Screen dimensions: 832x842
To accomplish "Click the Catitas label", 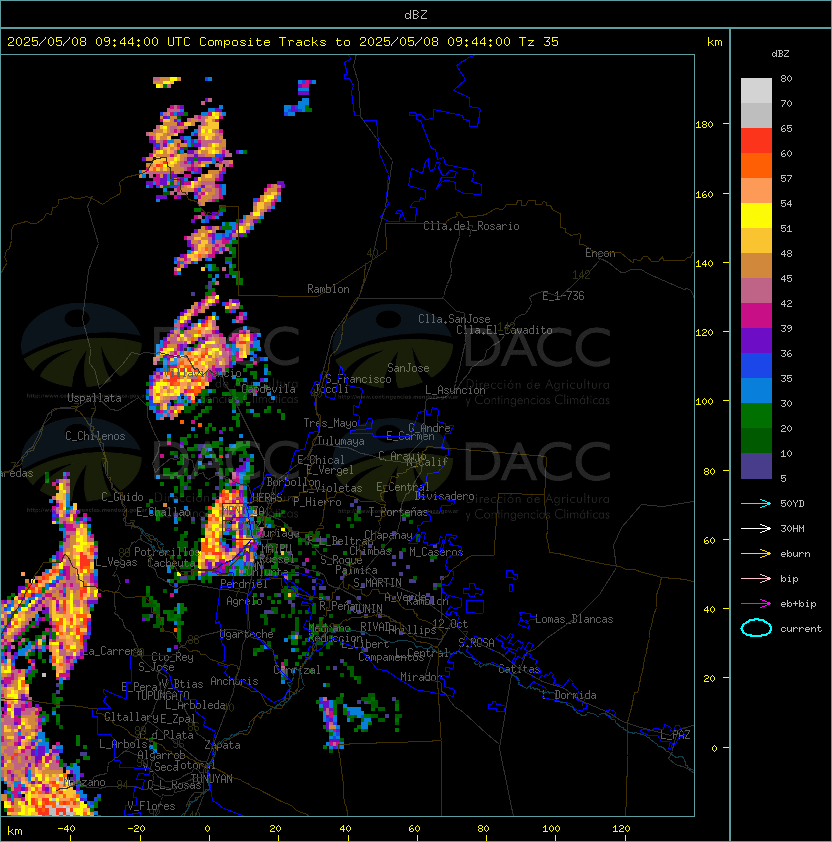I will [519, 669].
